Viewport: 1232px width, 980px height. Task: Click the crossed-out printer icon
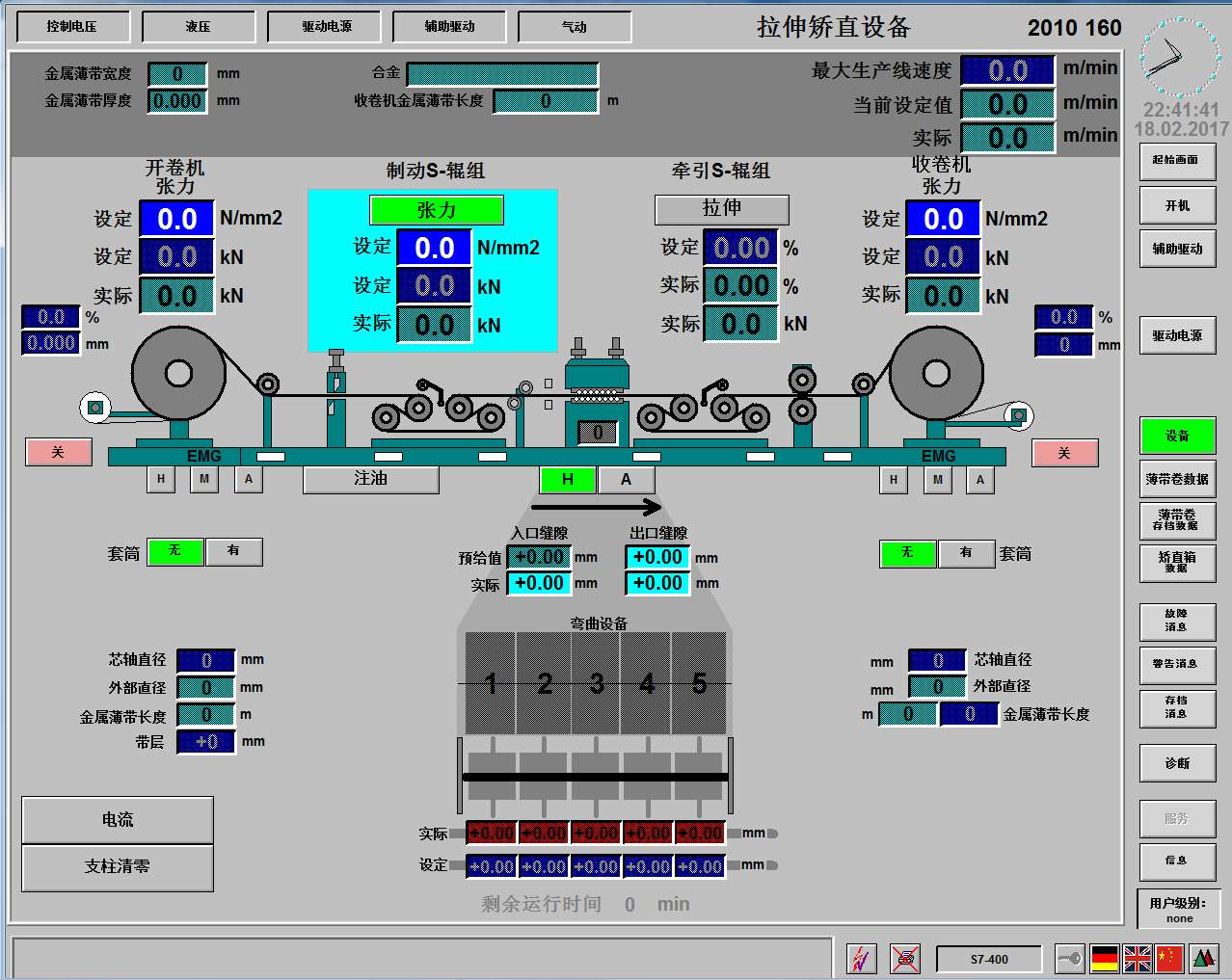904,959
